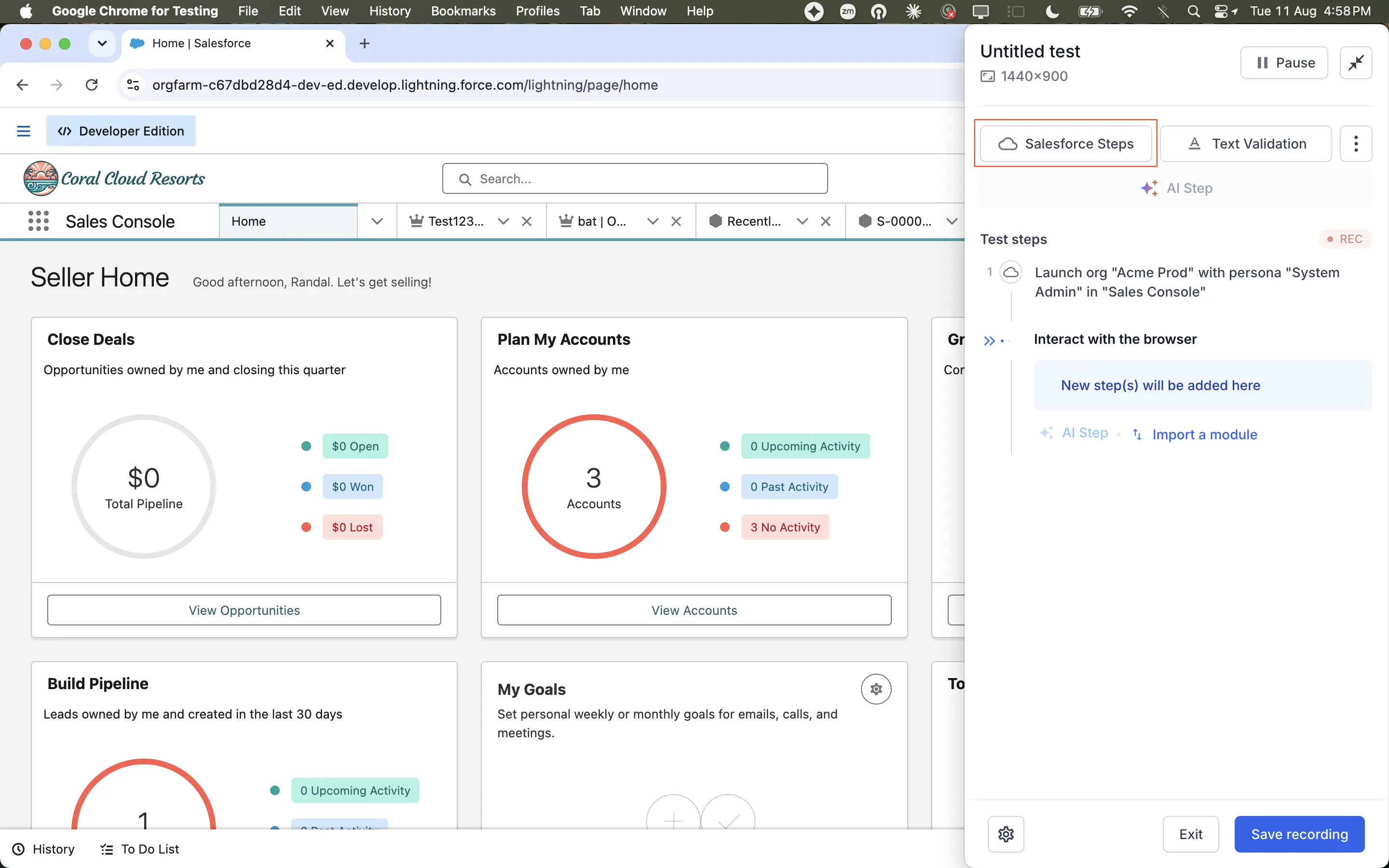1389x868 pixels.
Task: Collapse the recorder panel with shrink icon
Action: pos(1356,63)
